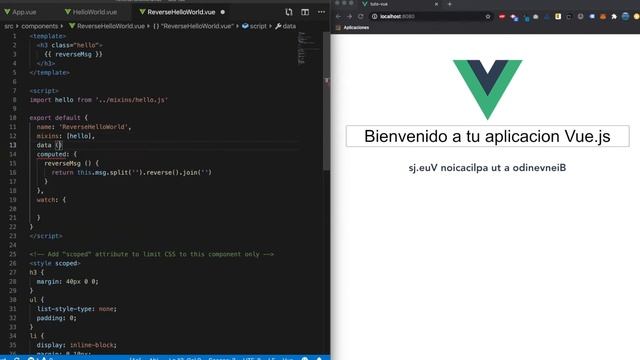
Task: Click "export default {" on line 10
Action: [58, 118]
